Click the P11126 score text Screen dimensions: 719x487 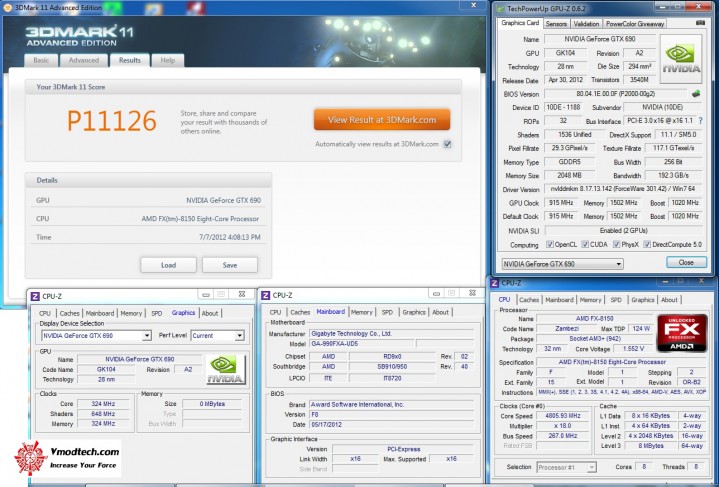112,121
